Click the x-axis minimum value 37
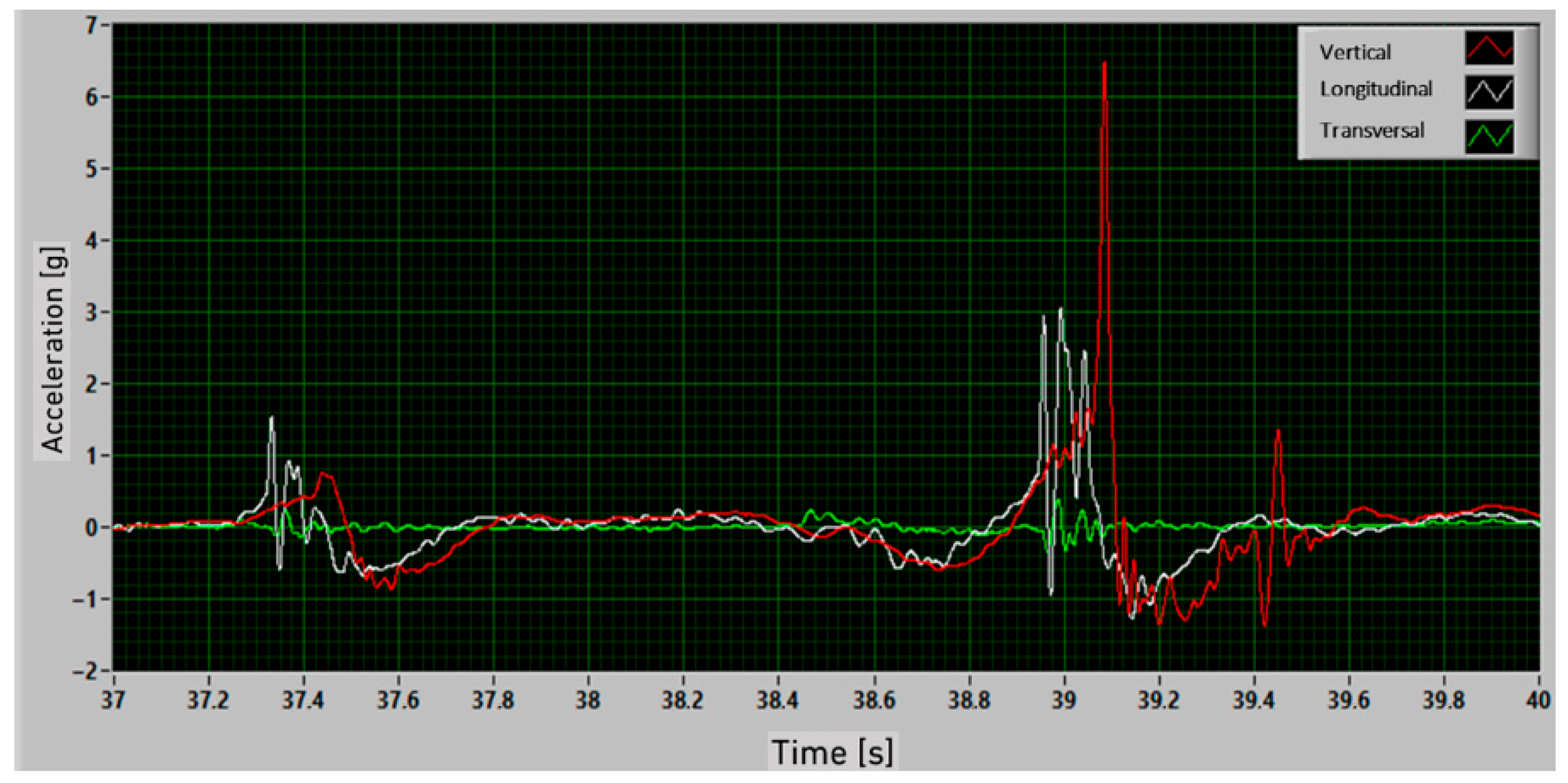 (113, 700)
